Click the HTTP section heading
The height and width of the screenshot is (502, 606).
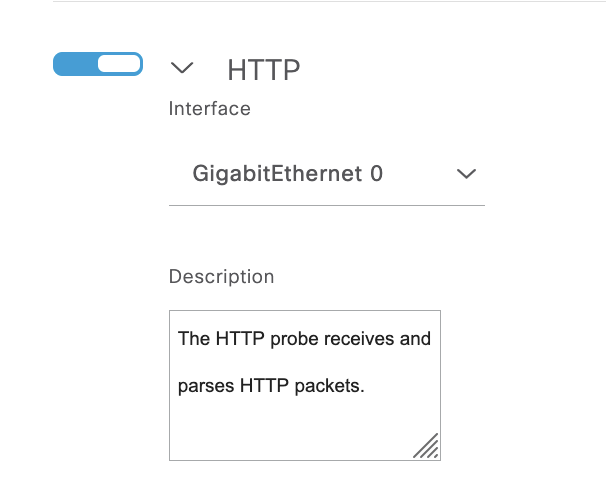264,69
